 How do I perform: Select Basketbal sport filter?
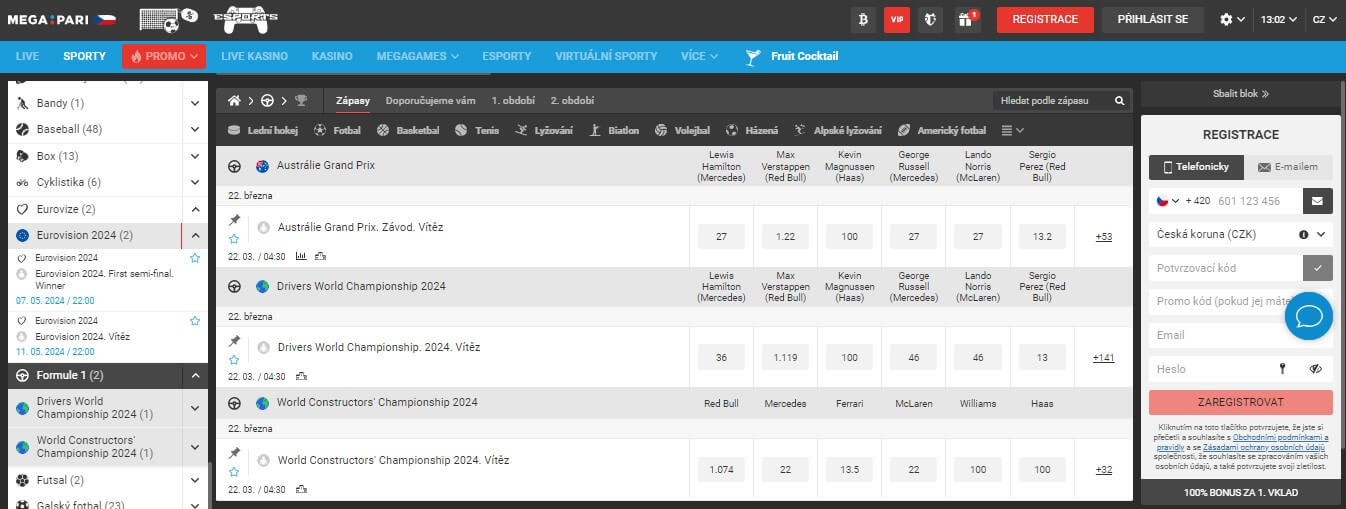click(x=408, y=130)
